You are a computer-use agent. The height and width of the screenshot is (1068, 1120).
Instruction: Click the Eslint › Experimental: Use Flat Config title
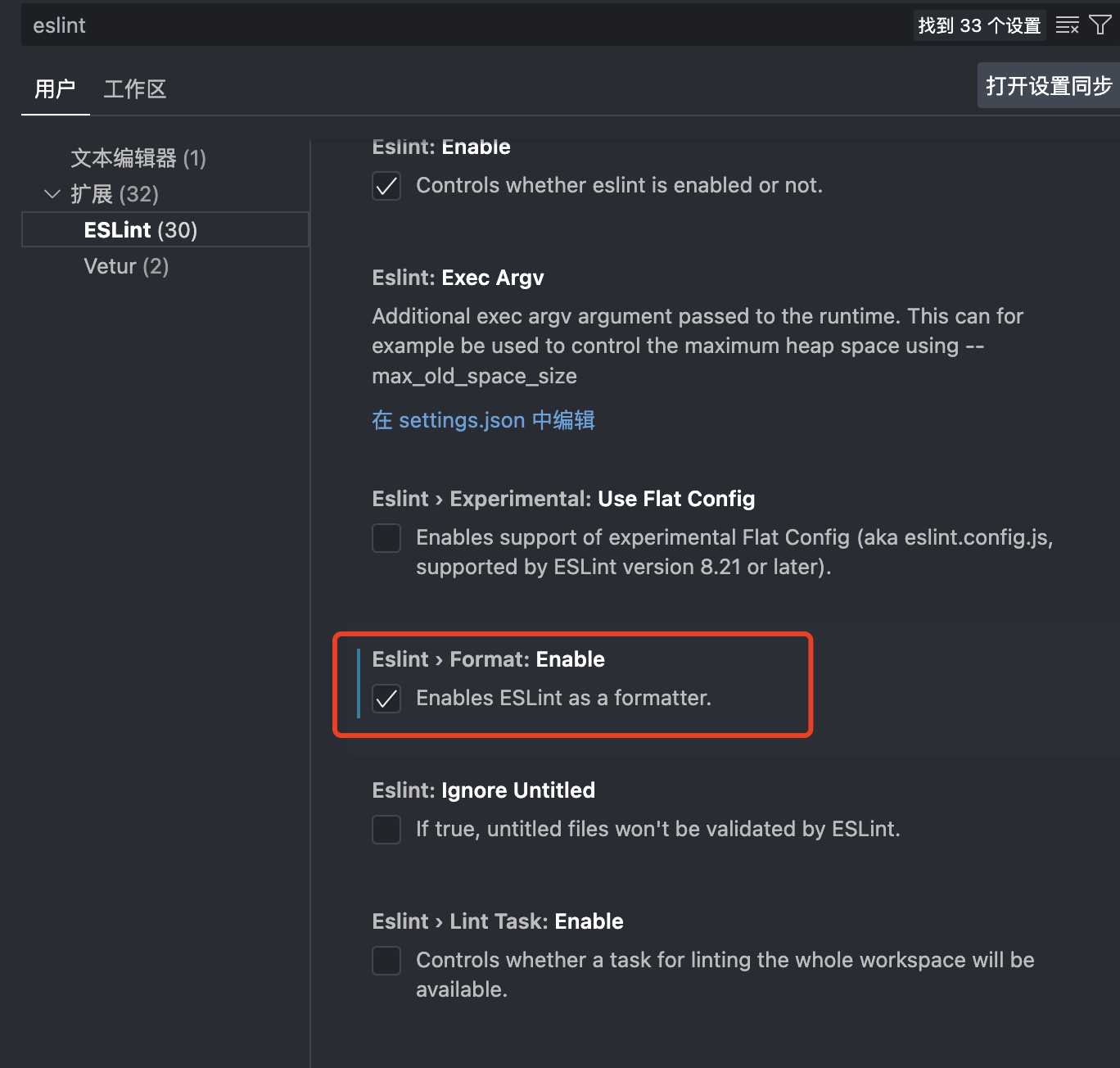[x=563, y=498]
